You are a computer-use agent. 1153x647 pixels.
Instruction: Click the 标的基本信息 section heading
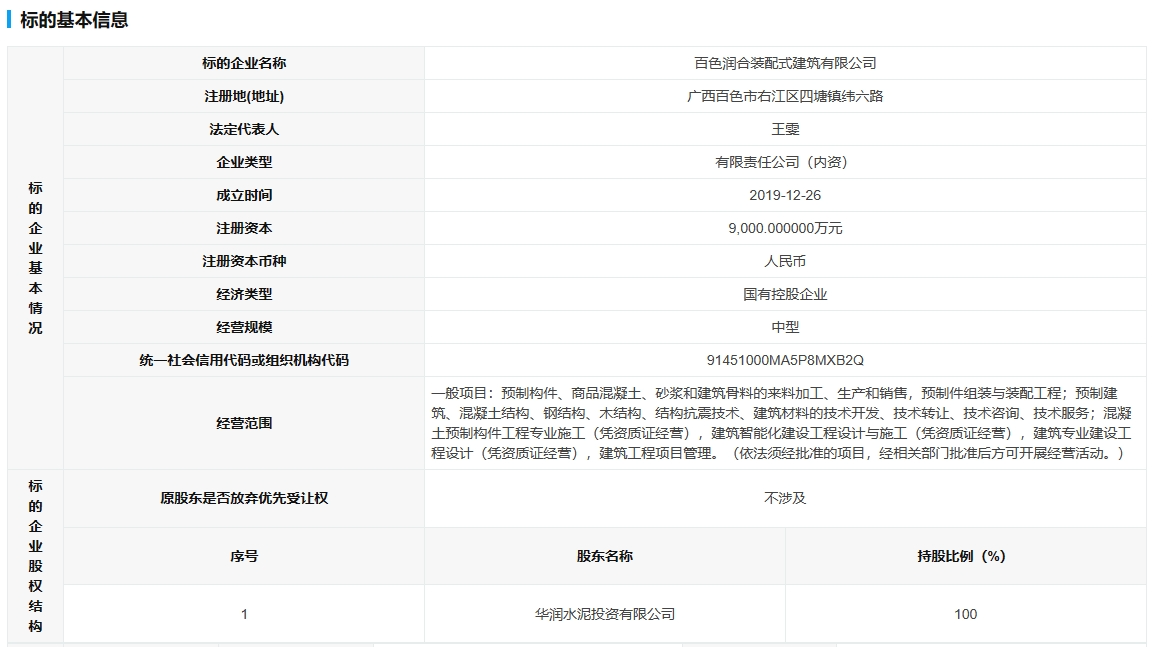click(x=74, y=20)
